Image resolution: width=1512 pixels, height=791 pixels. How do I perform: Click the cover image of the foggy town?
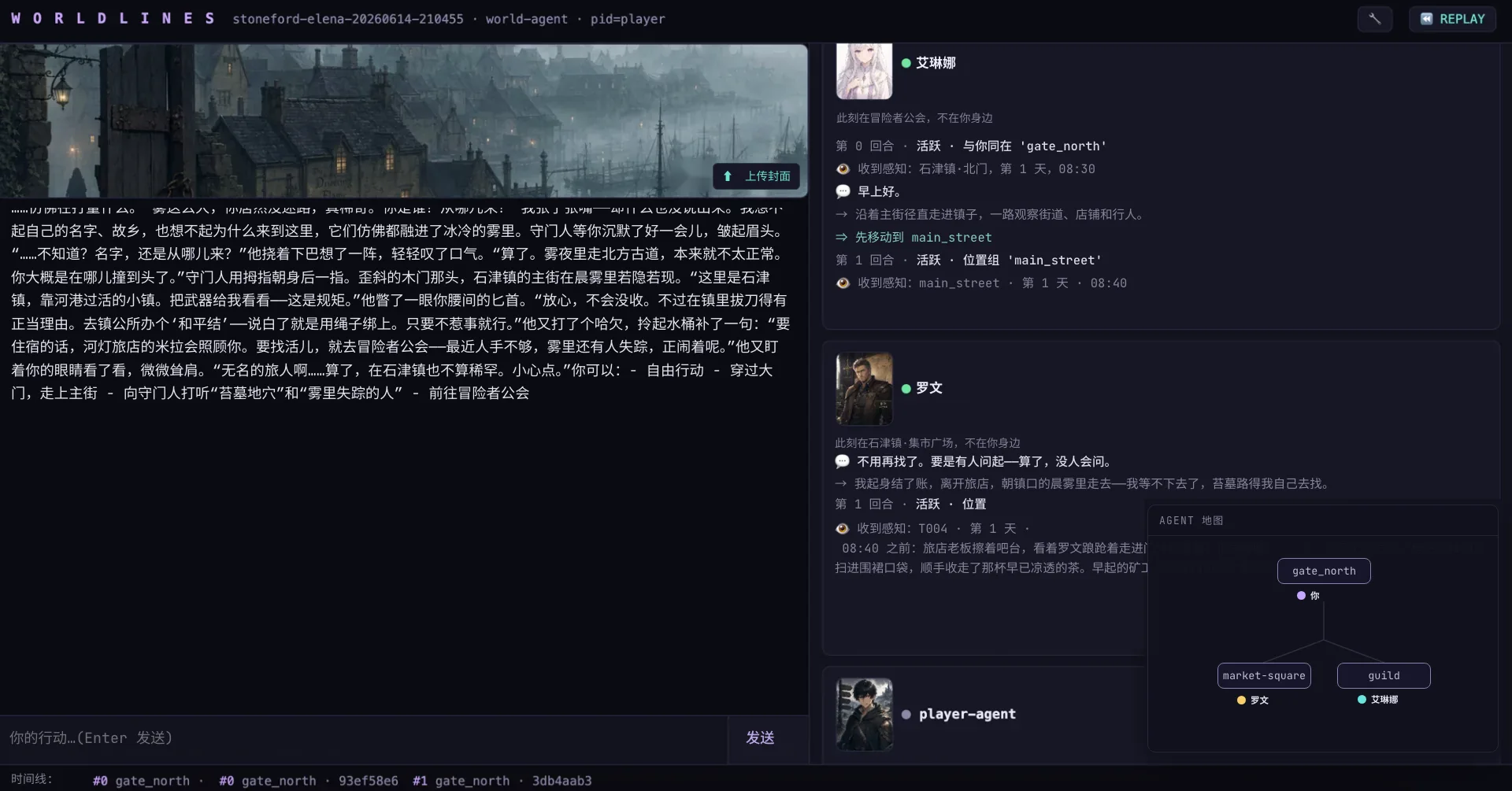[x=403, y=120]
